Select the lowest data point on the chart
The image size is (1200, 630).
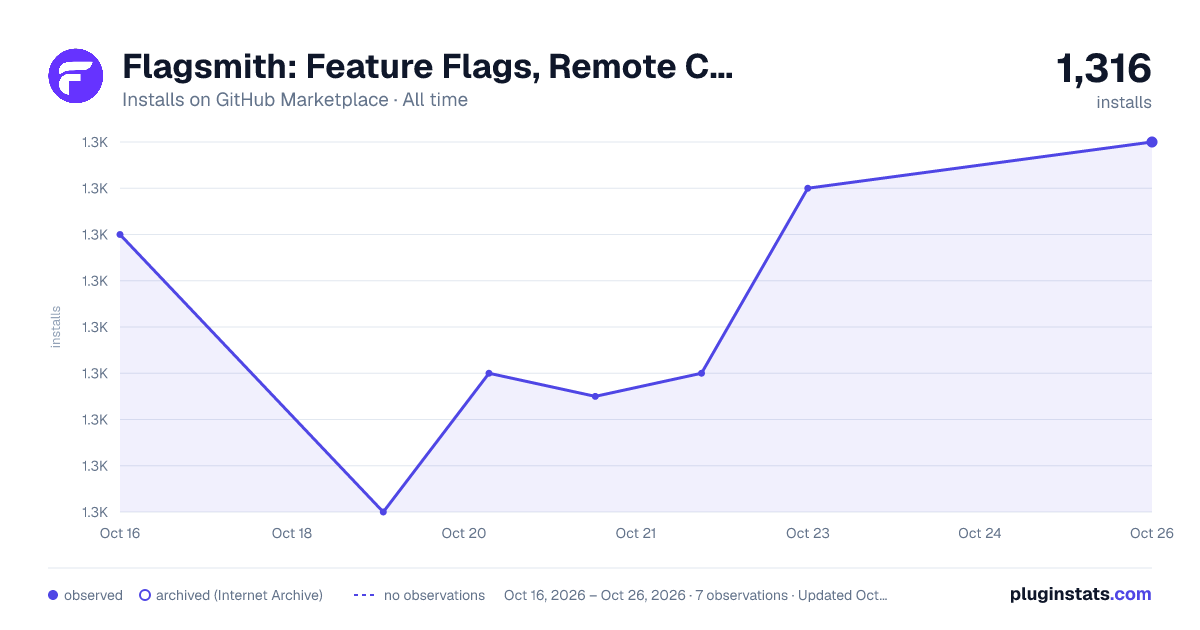pos(383,512)
